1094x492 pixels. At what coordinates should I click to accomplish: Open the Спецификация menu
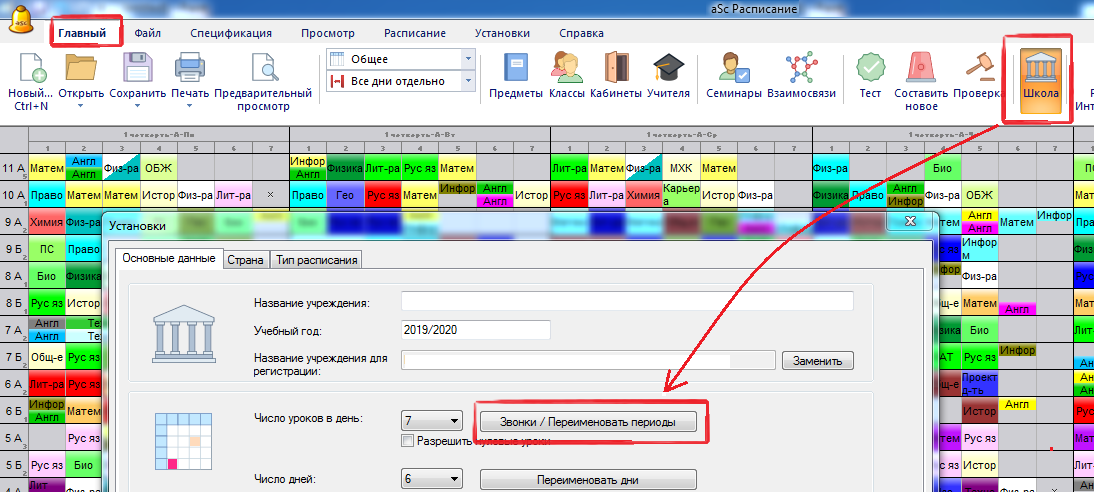231,33
